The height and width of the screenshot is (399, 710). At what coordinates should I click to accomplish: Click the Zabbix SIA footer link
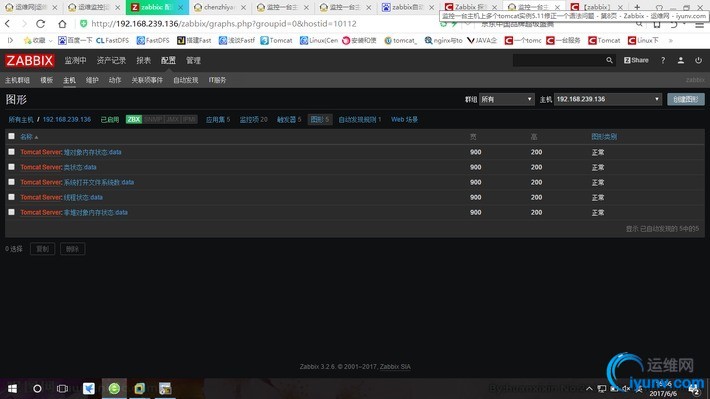[395, 366]
